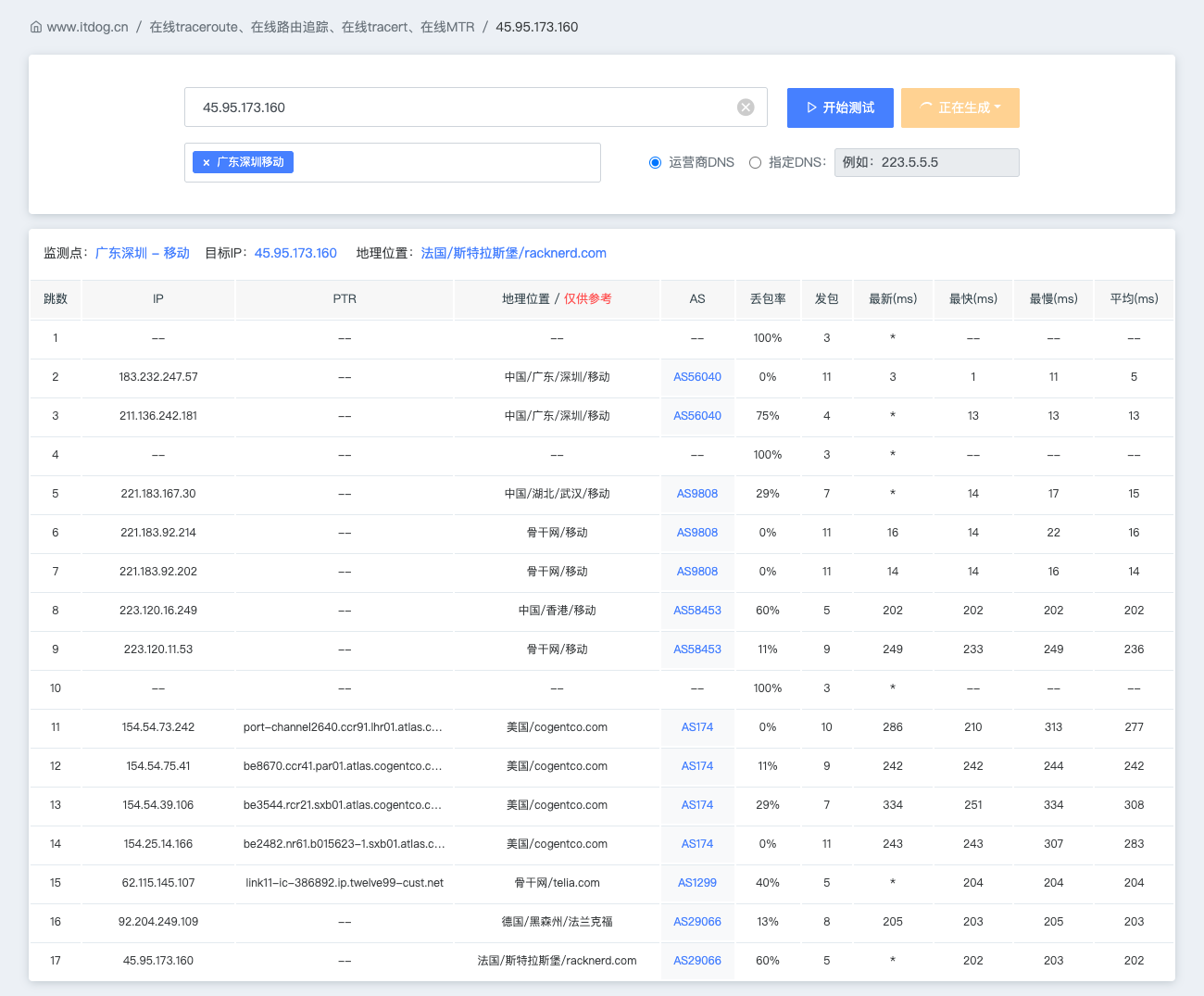This screenshot has width=1204, height=996.
Task: Open AS174 link in hop 12 row
Action: [697, 766]
